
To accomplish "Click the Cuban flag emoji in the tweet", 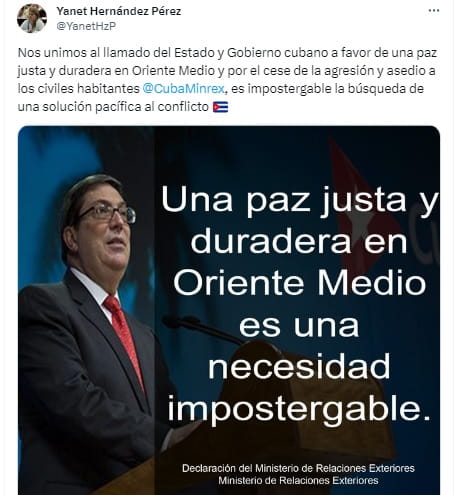I will point(220,107).
